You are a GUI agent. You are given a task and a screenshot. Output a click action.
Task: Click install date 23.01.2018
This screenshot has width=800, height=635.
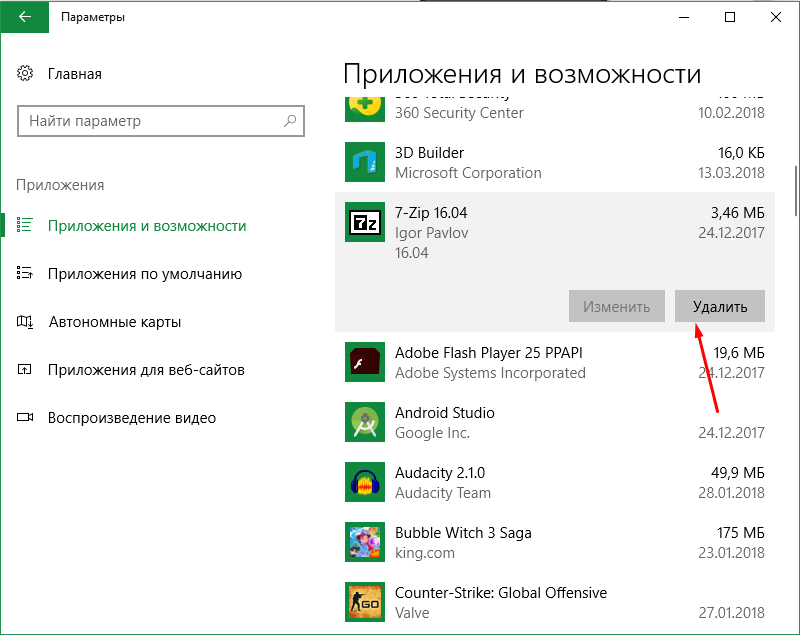pos(731,553)
